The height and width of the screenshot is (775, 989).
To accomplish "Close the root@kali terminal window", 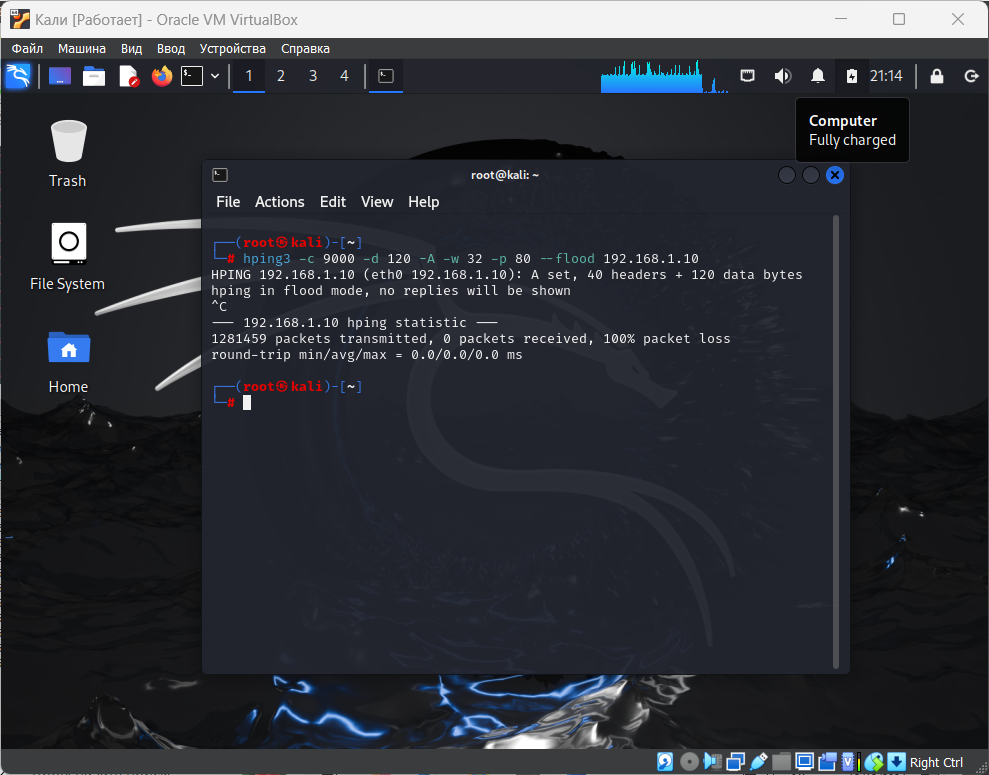I will pos(834,175).
